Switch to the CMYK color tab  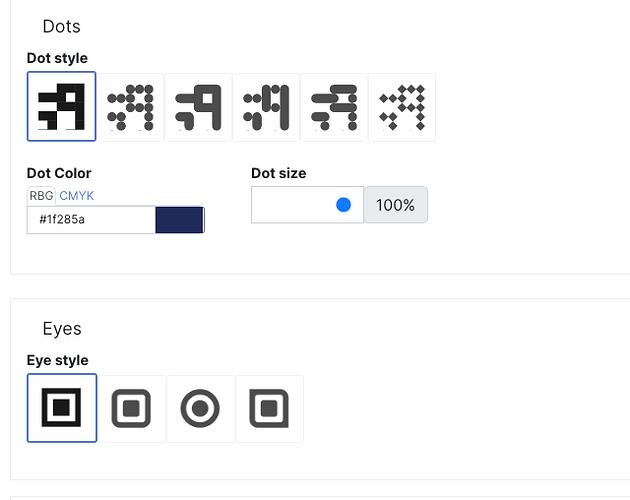77,196
